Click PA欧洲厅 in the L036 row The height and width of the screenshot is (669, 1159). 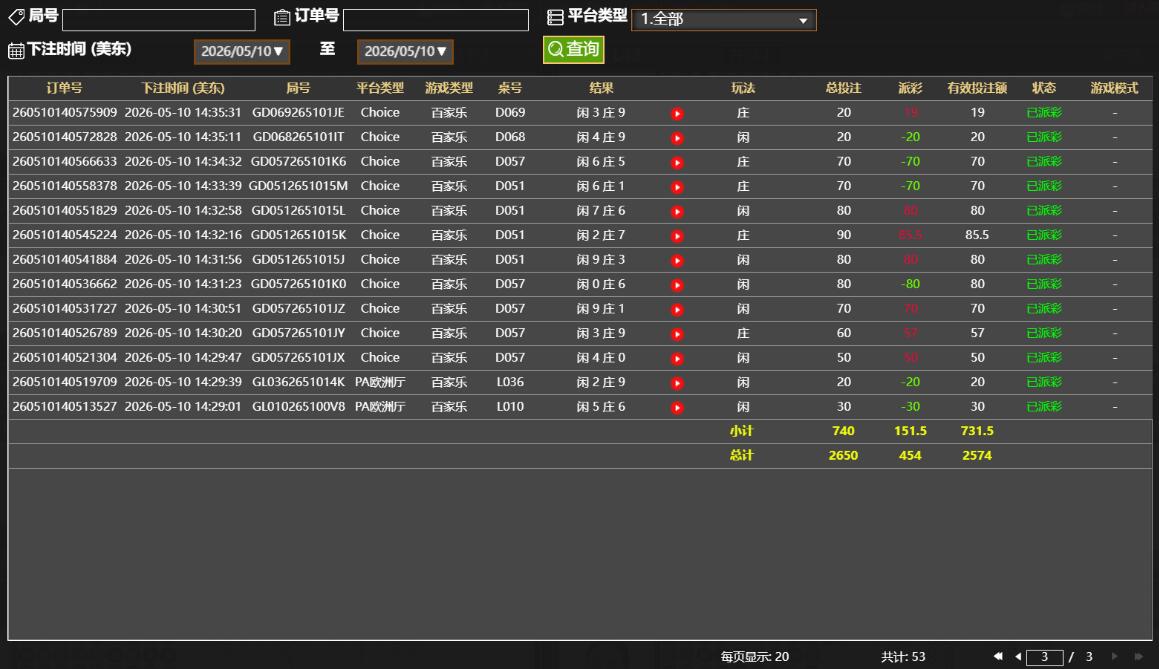click(380, 382)
